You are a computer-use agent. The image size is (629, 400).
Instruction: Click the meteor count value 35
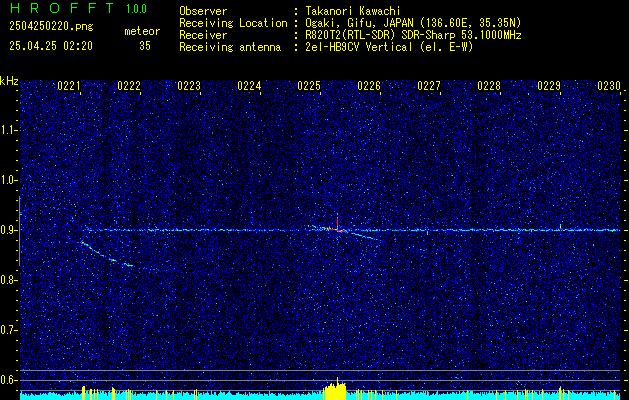(145, 46)
